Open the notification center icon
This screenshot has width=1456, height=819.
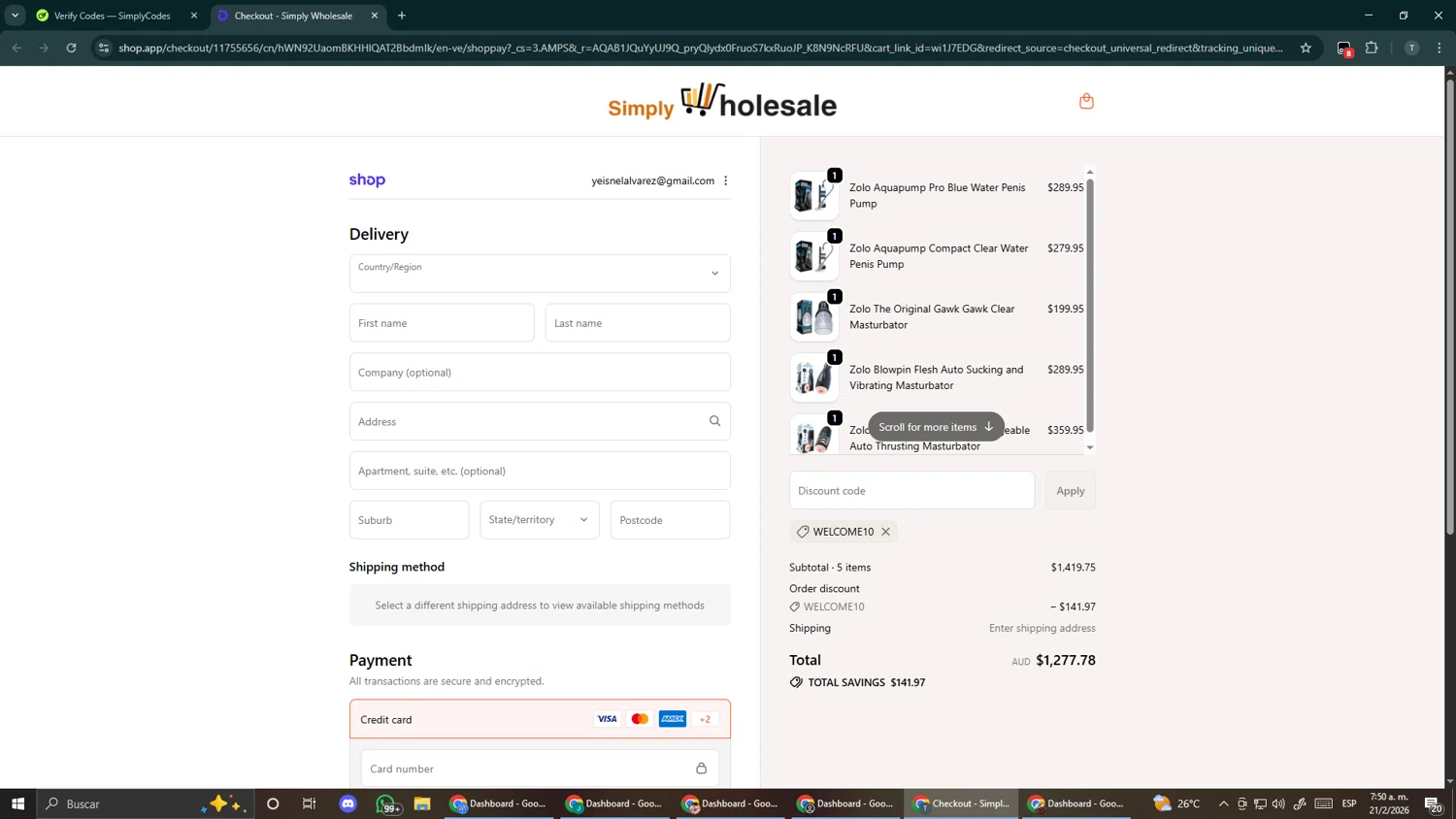coord(1433,803)
